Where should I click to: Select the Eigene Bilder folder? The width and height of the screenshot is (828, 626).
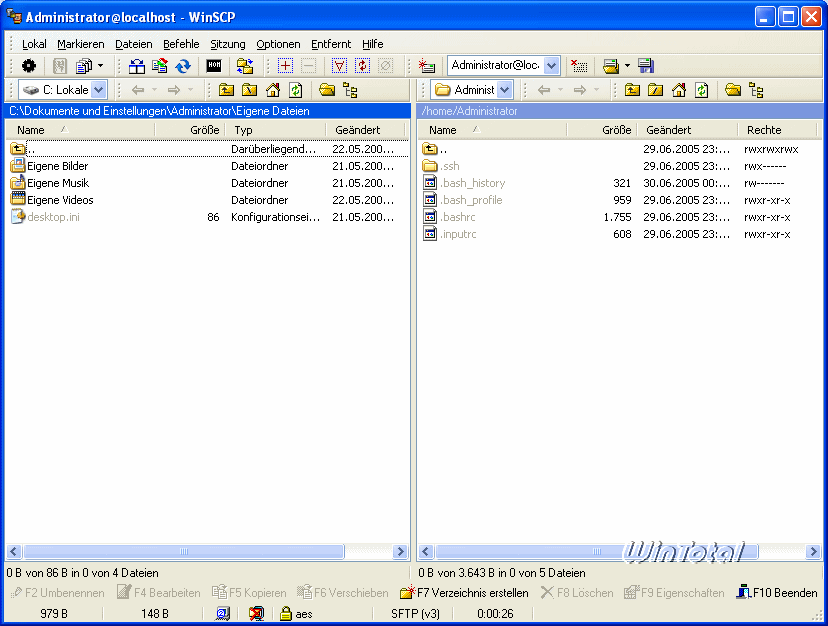pos(50,166)
